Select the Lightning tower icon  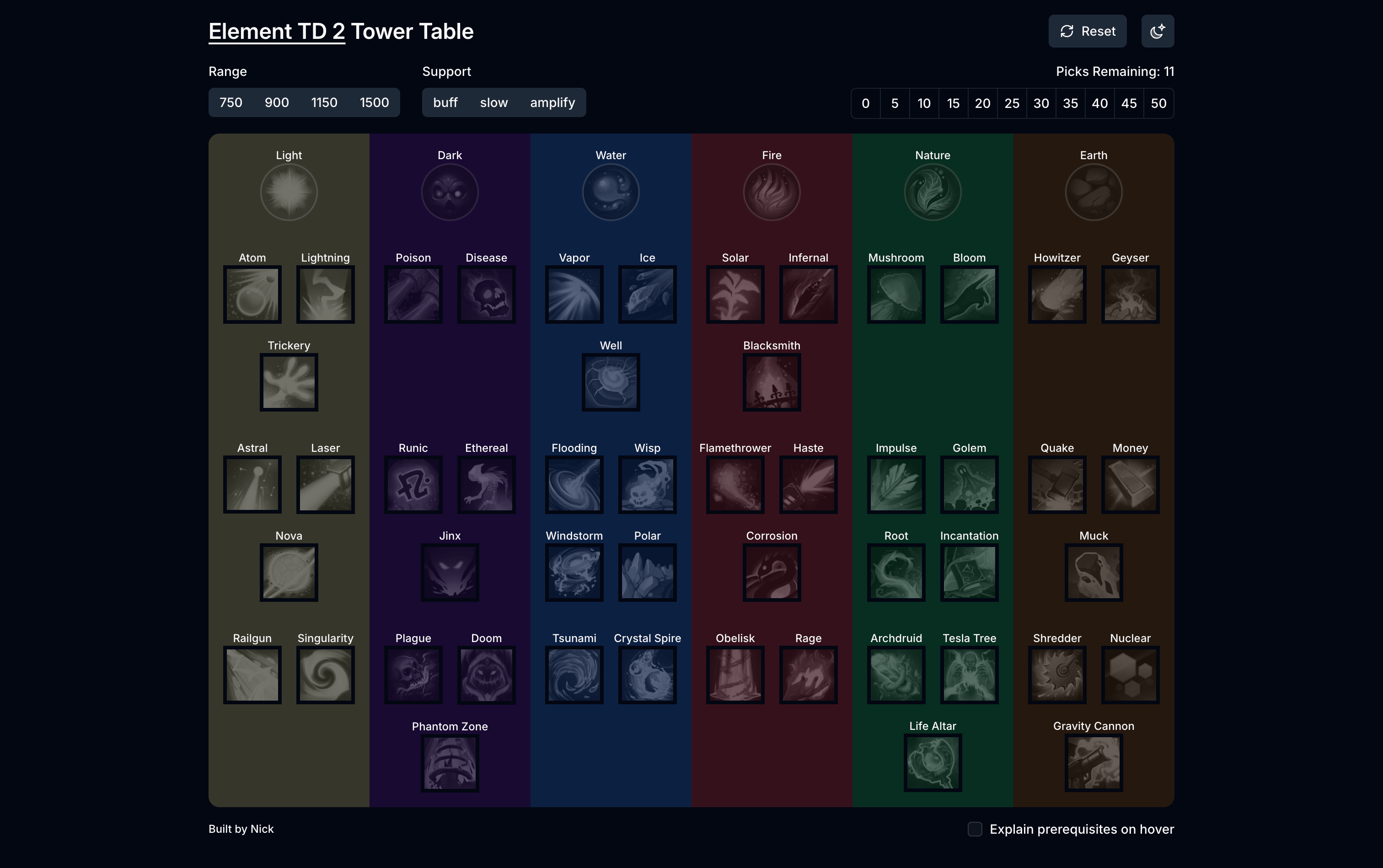pos(325,295)
